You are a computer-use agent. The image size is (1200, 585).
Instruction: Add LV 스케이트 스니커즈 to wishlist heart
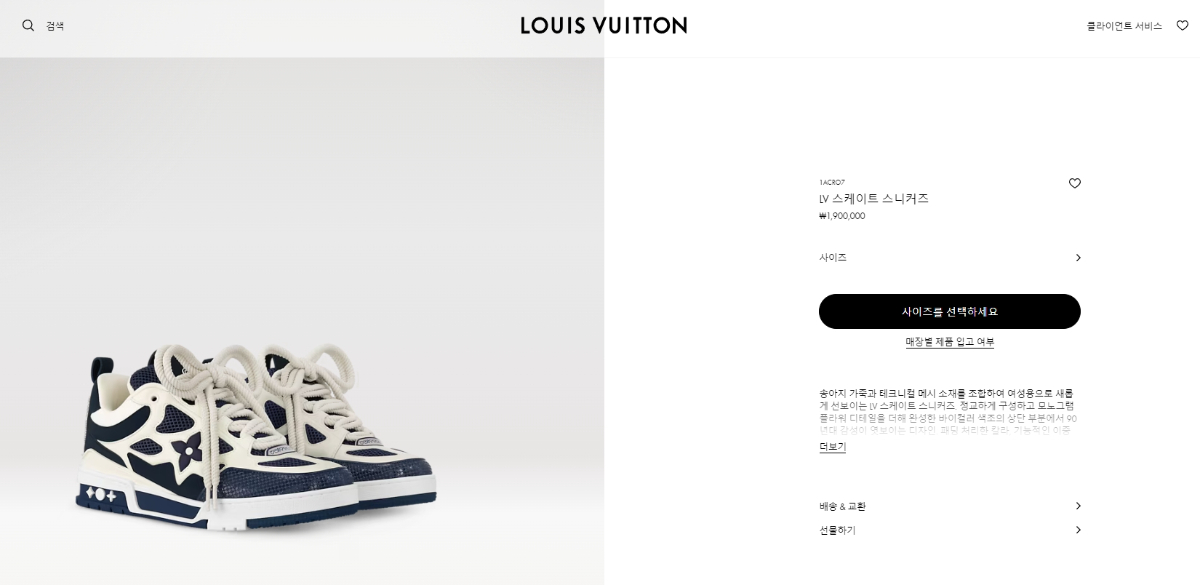pyautogui.click(x=1075, y=183)
